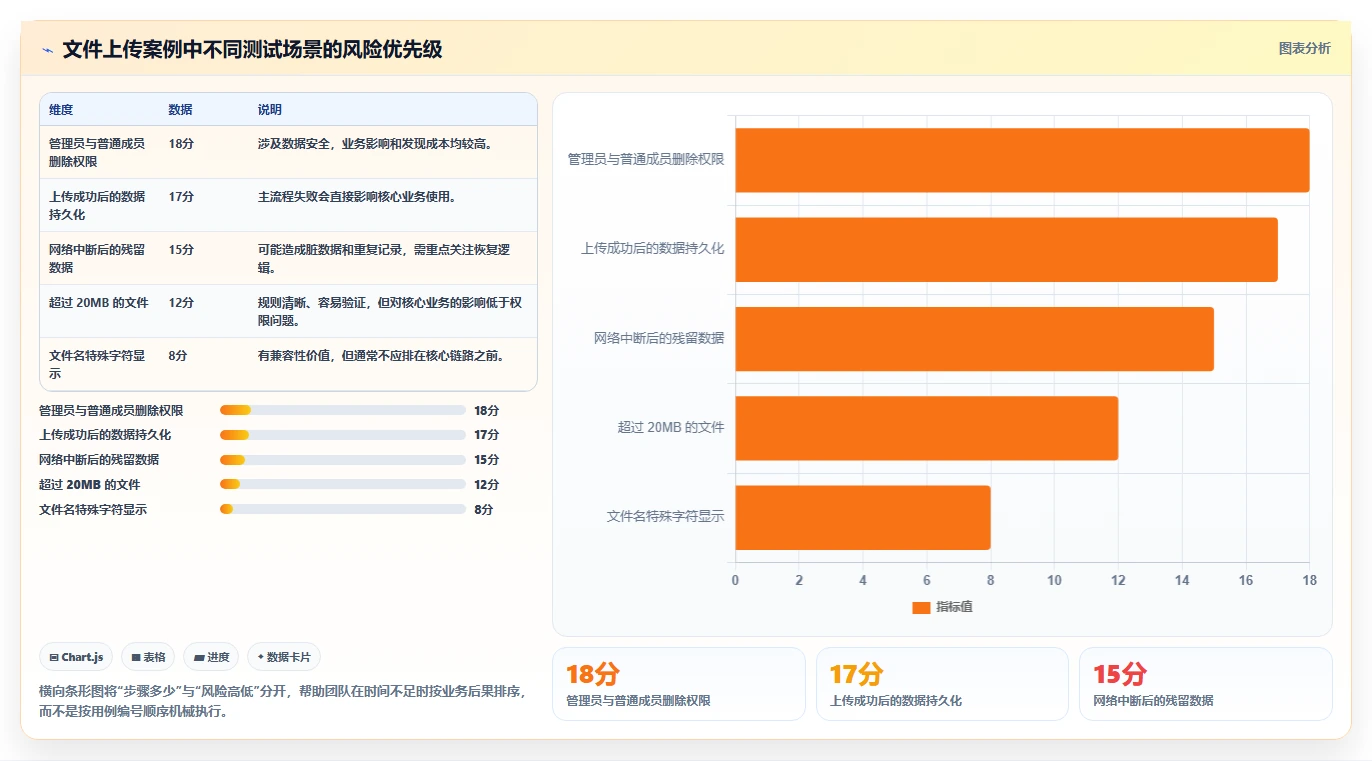Image resolution: width=1372 pixels, height=761 pixels.
Task: Click the 17分 value in table
Action: pos(181,197)
